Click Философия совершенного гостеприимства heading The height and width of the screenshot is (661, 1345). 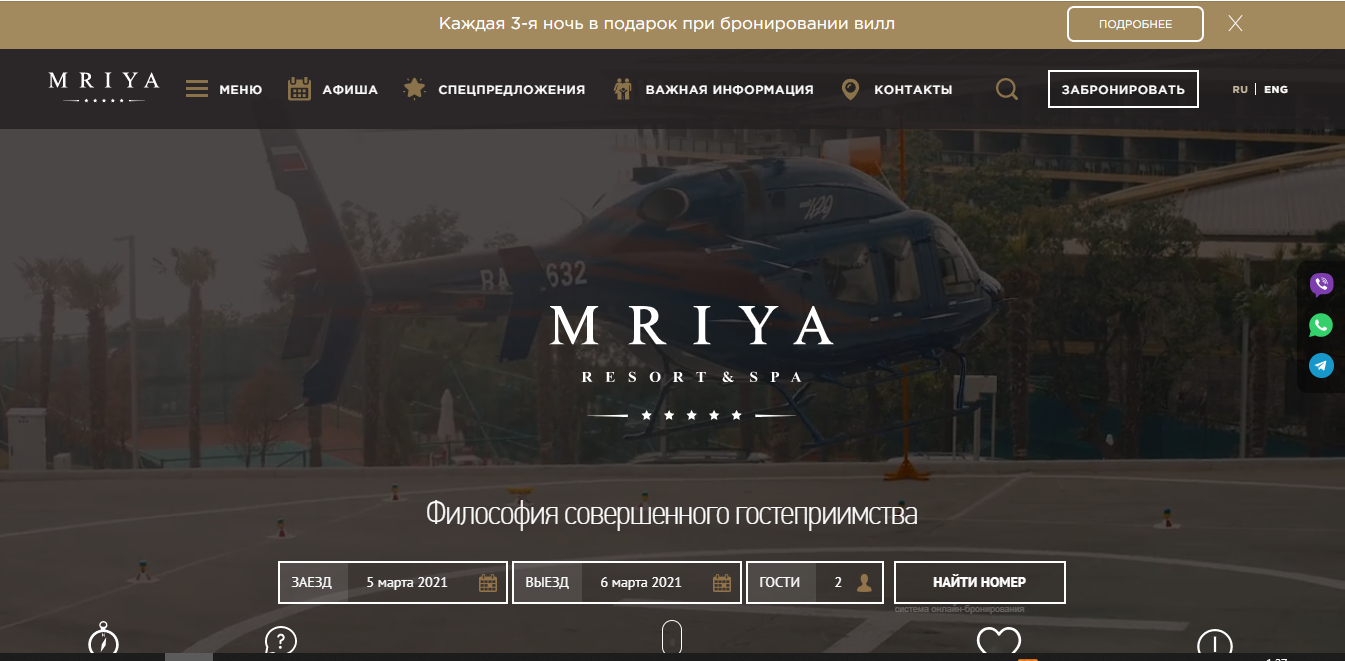tap(672, 514)
